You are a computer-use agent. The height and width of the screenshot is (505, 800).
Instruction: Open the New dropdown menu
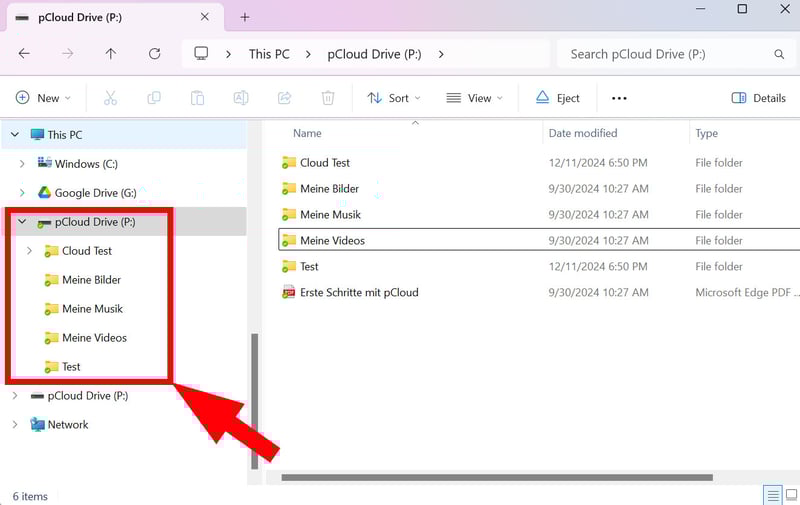click(x=43, y=98)
